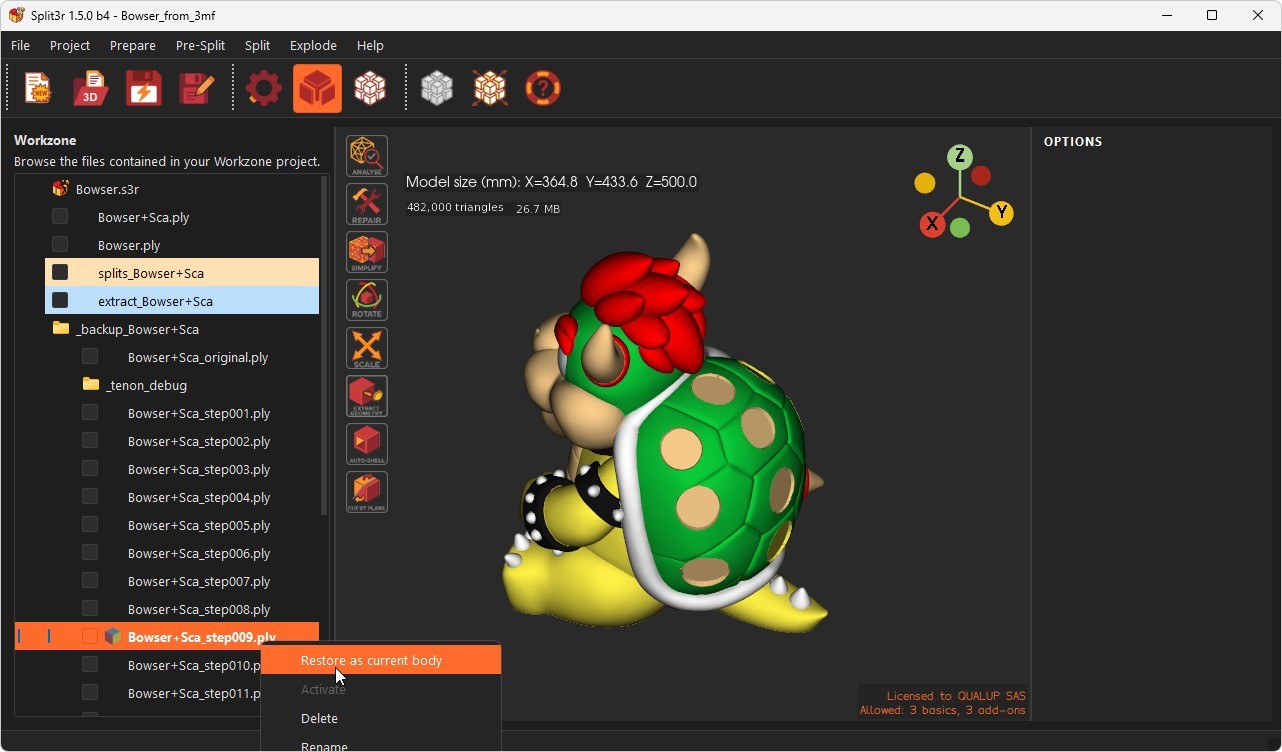Click the OPTIONS panel heading

1073,142
